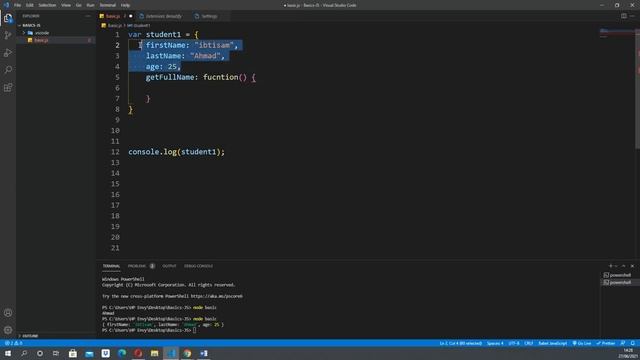The image size is (640, 360).
Task: Click the notifications bell in the status bar
Action: pyautogui.click(x=633, y=343)
